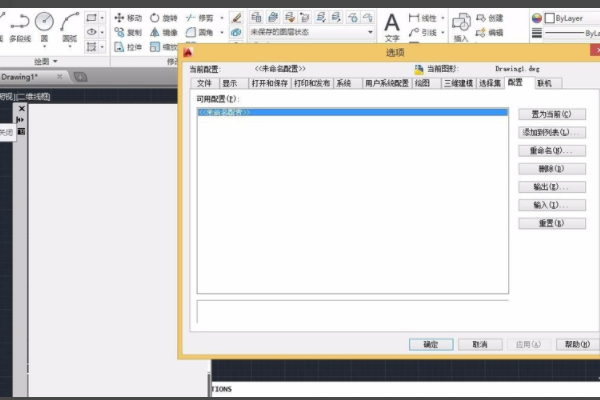This screenshot has width=600, height=400.
Task: Click the 输入(I) import button
Action: (552, 205)
